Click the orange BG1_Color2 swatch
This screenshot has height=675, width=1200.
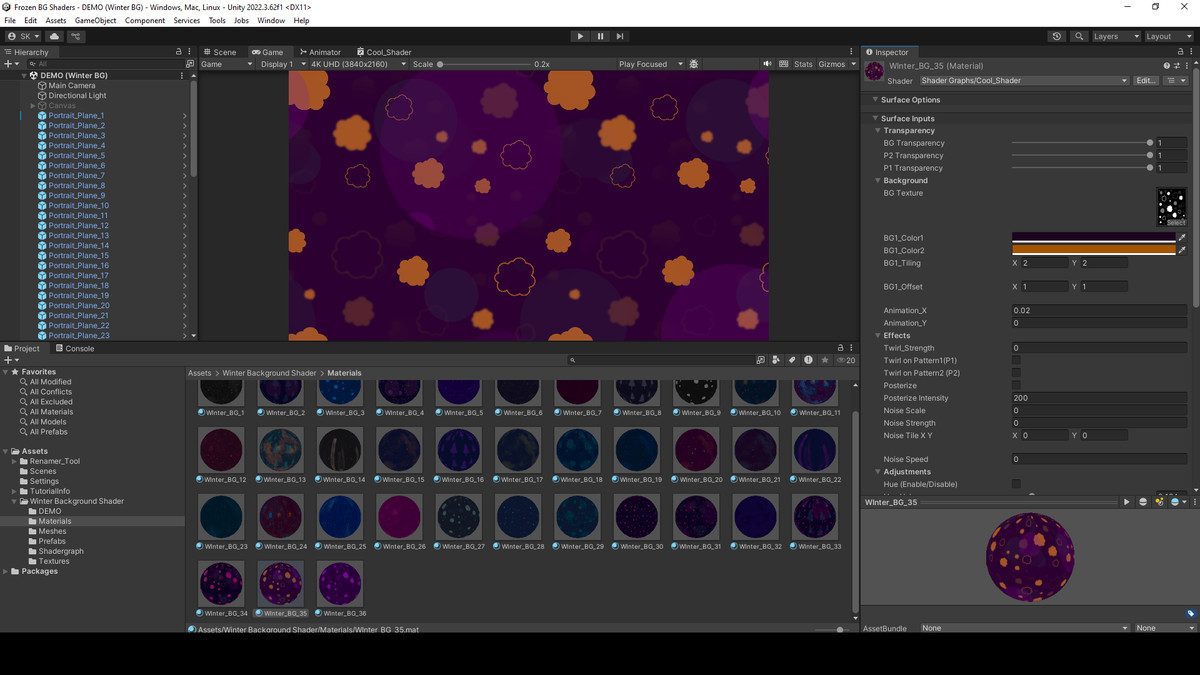(1096, 250)
